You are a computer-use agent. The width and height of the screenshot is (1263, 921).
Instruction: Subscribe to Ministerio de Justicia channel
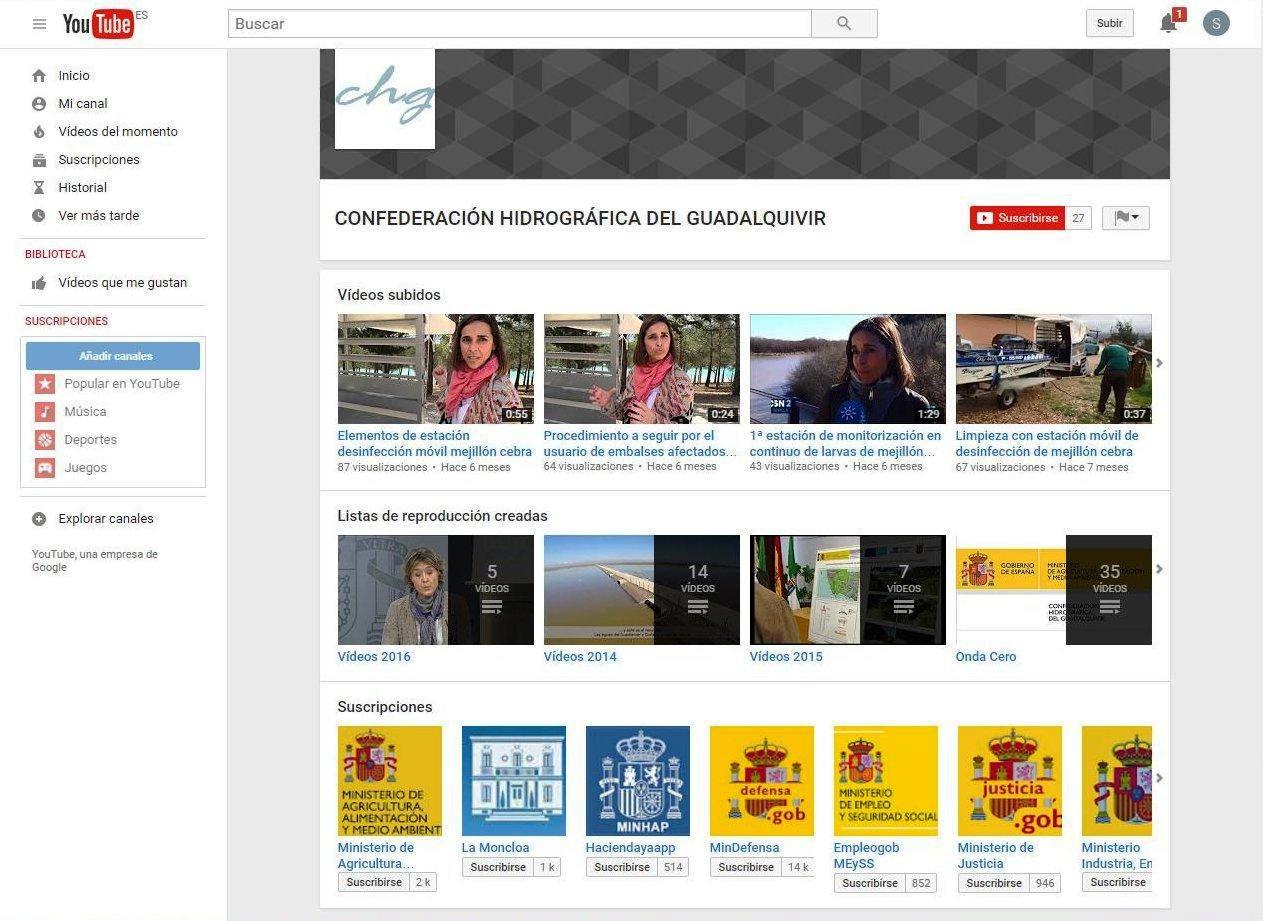(995, 883)
